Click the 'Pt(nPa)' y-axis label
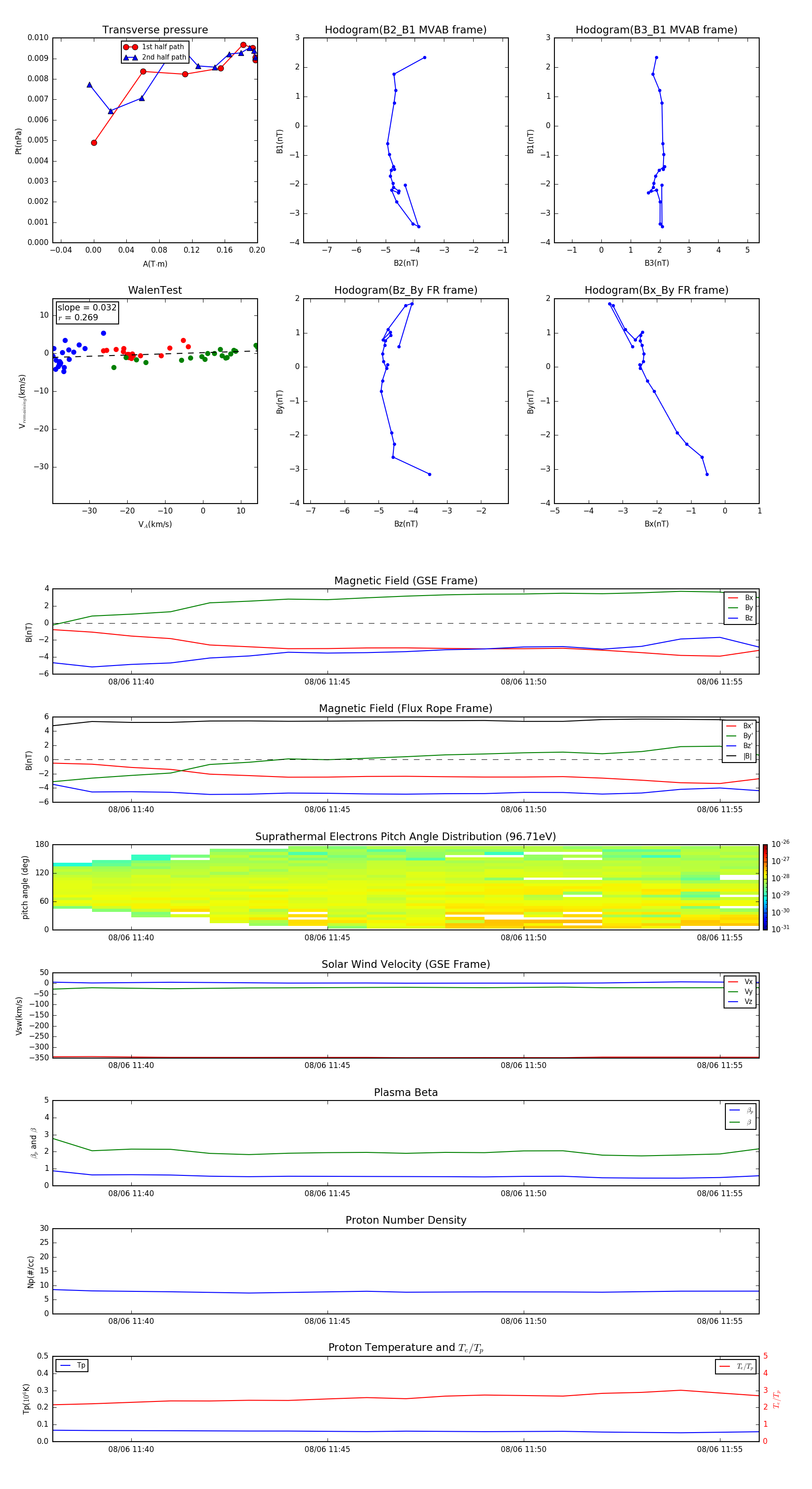Screen dimensions: 812x1489 (x=18, y=141)
